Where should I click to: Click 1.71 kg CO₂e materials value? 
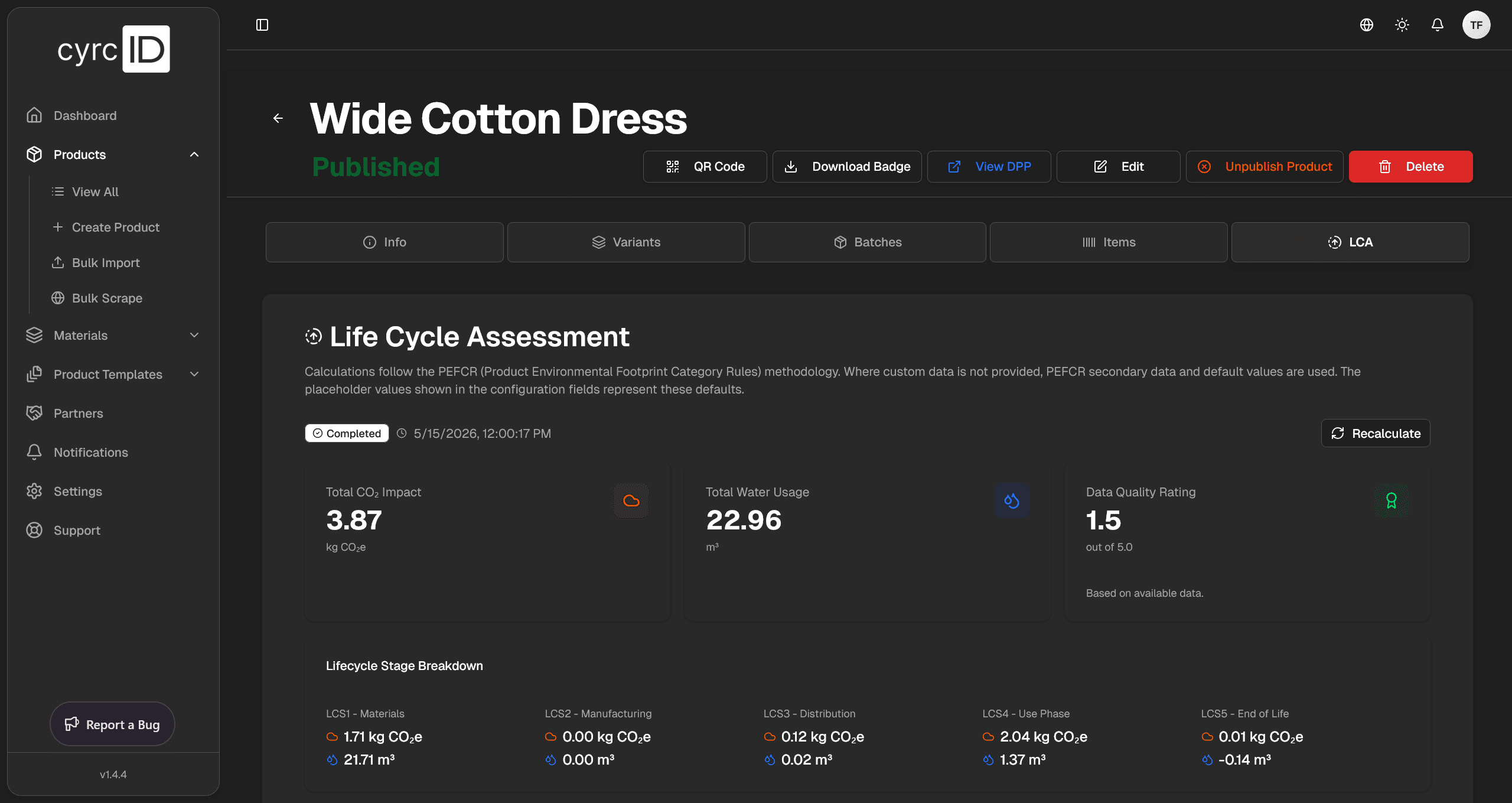383,737
